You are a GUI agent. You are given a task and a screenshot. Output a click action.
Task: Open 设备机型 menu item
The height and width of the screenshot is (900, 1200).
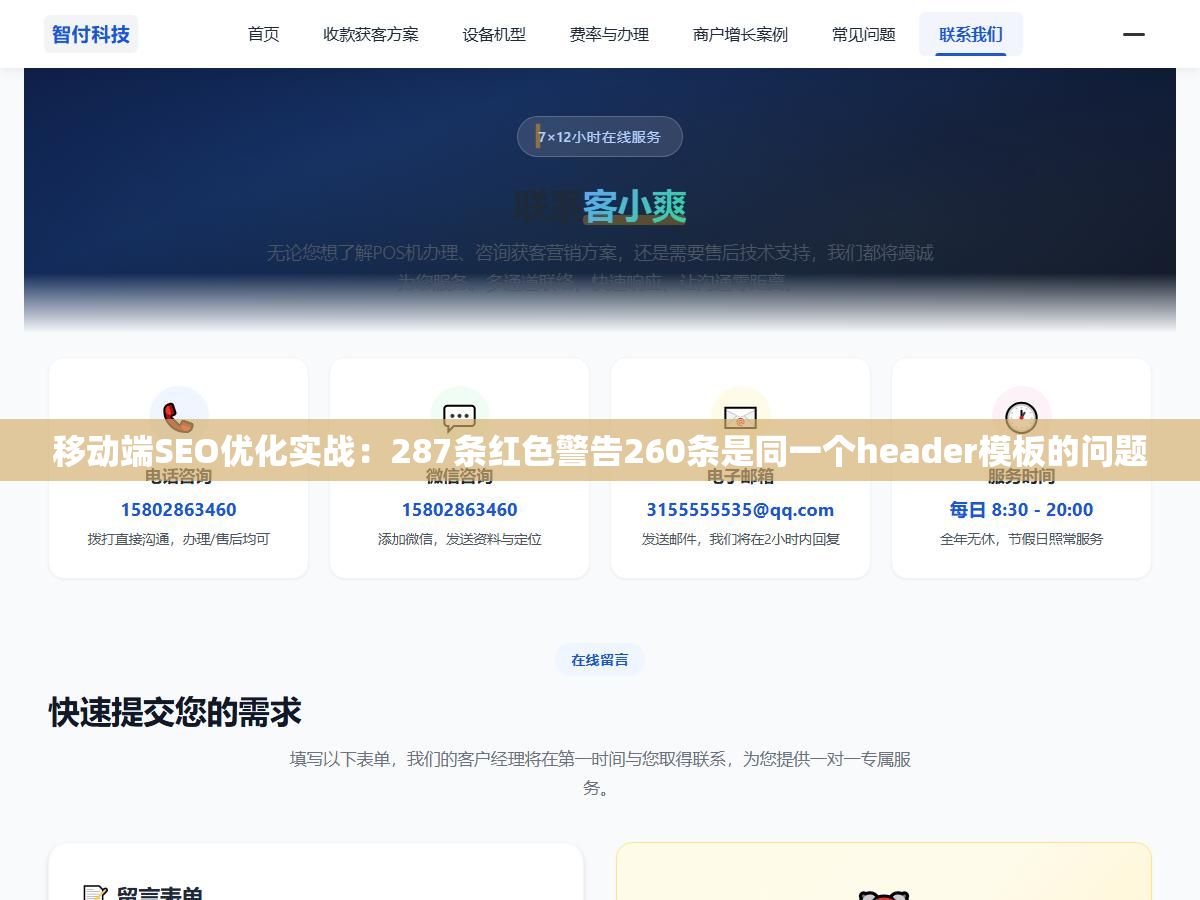coord(494,34)
